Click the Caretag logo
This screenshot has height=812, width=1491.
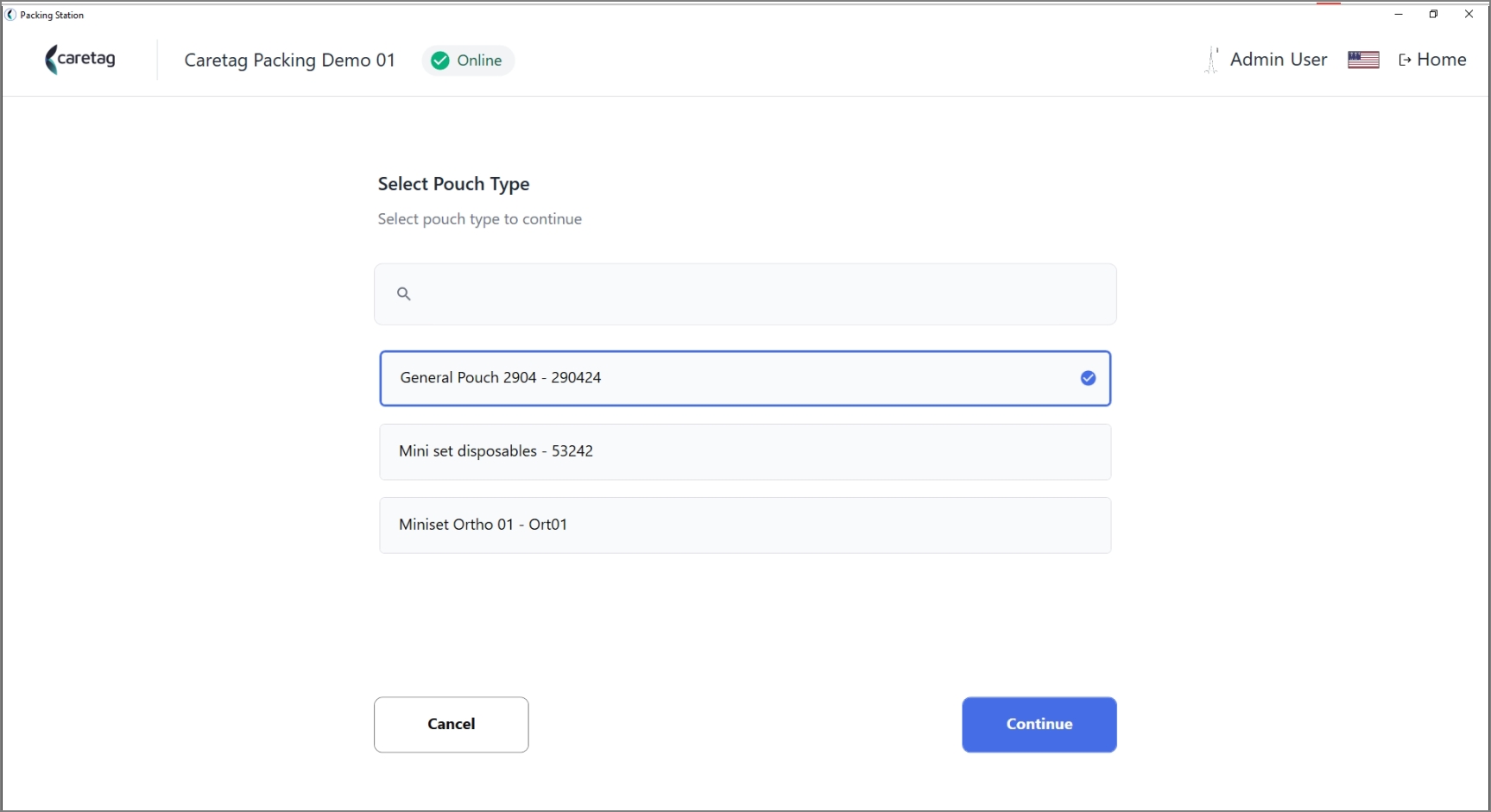80,60
